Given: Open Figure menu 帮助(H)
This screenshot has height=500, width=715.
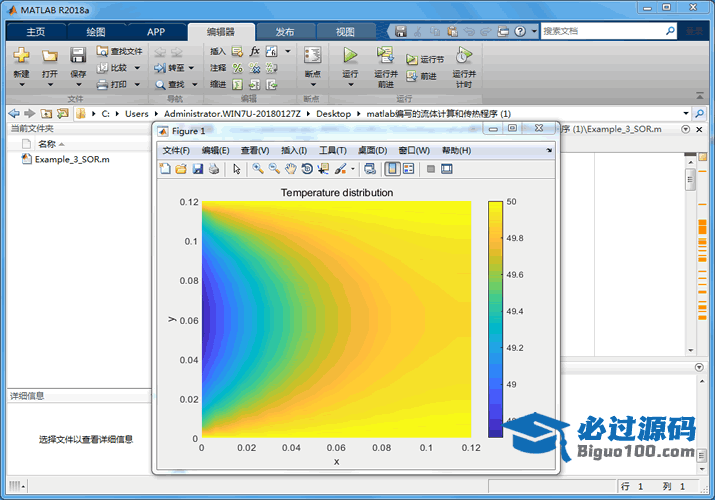Looking at the screenshot, I should 456,150.
